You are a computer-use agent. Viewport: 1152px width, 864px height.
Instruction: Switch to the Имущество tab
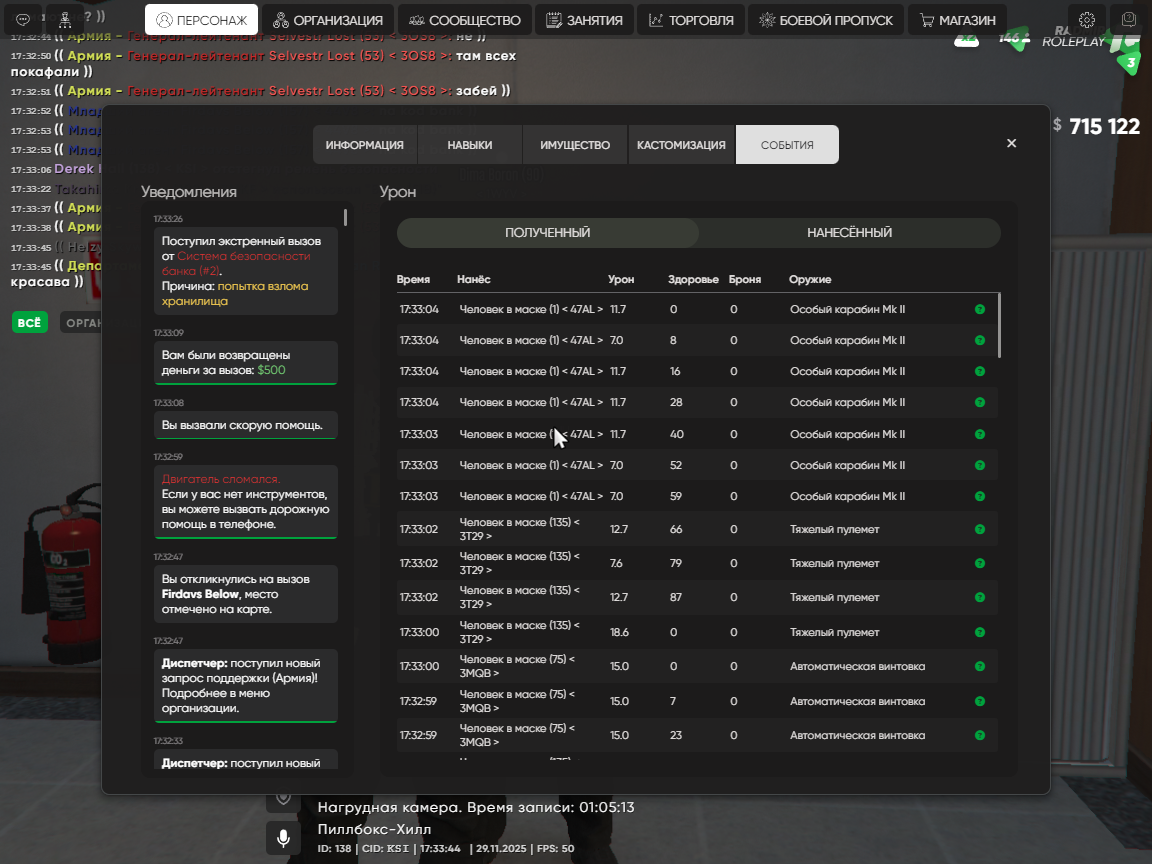(x=575, y=145)
